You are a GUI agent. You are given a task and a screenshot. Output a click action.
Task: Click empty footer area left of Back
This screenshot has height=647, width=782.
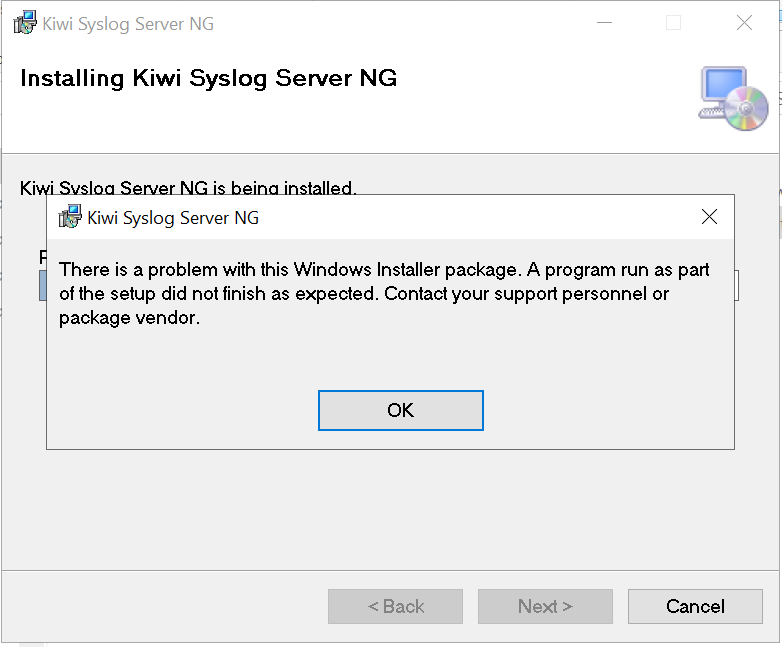(160, 606)
